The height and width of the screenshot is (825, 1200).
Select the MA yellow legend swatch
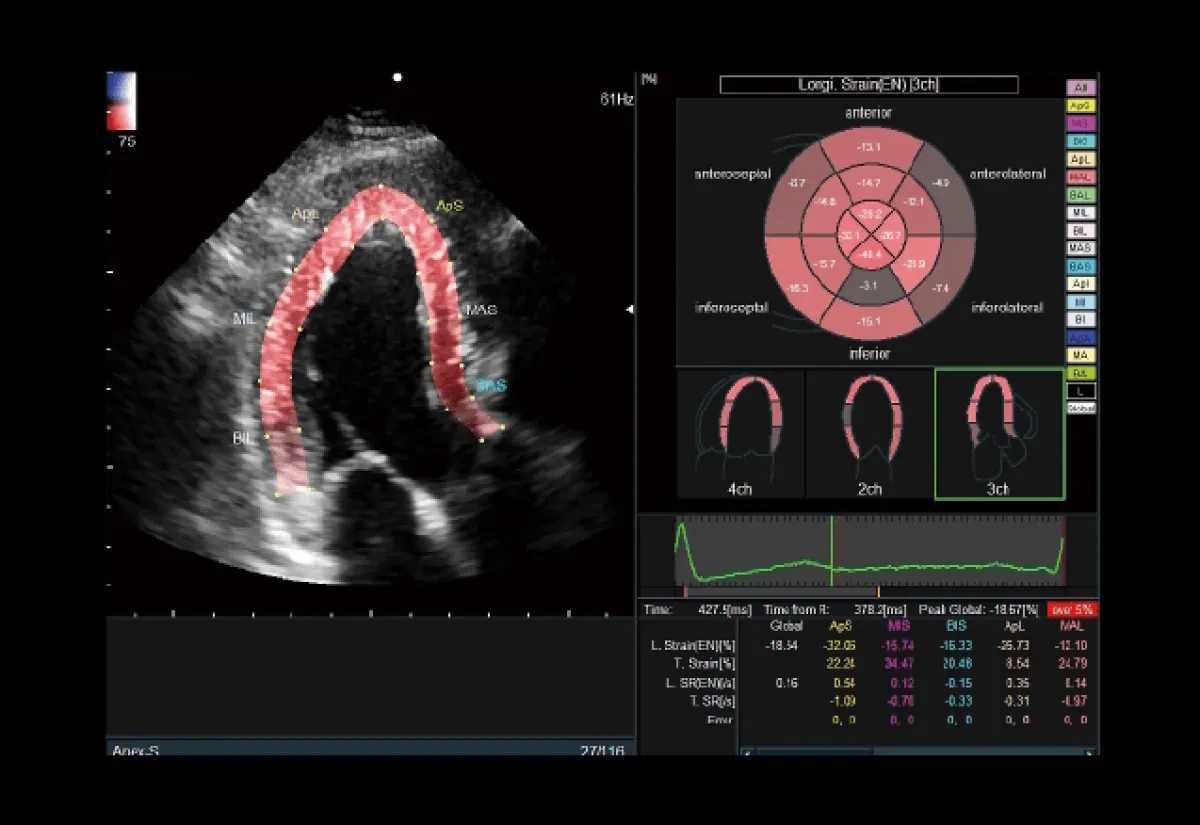1081,355
